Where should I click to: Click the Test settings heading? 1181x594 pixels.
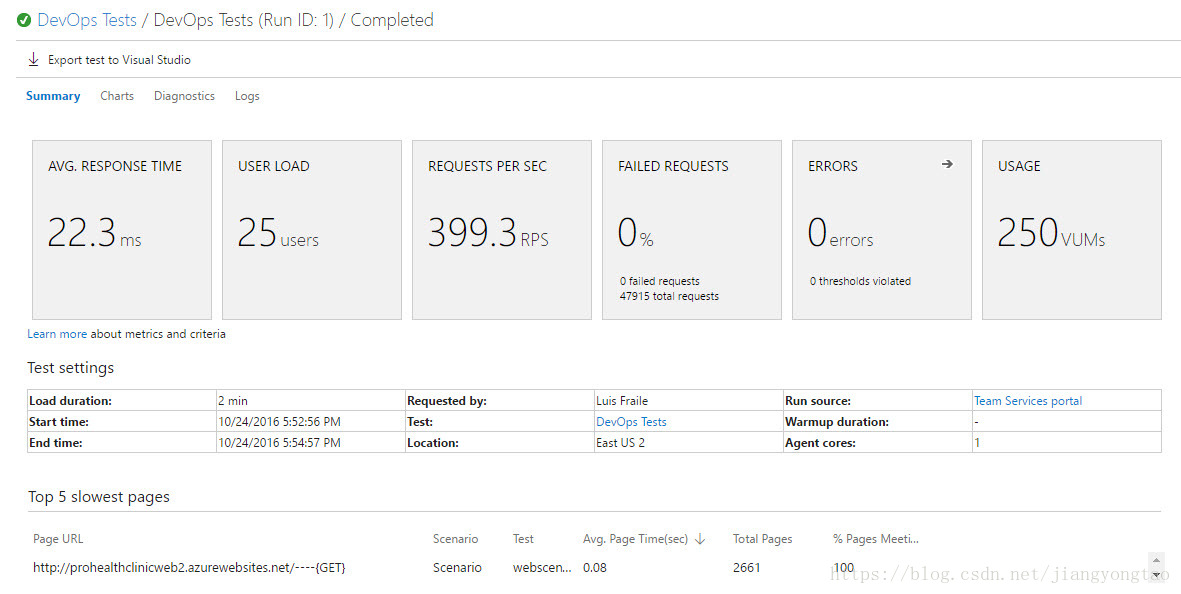click(x=71, y=367)
